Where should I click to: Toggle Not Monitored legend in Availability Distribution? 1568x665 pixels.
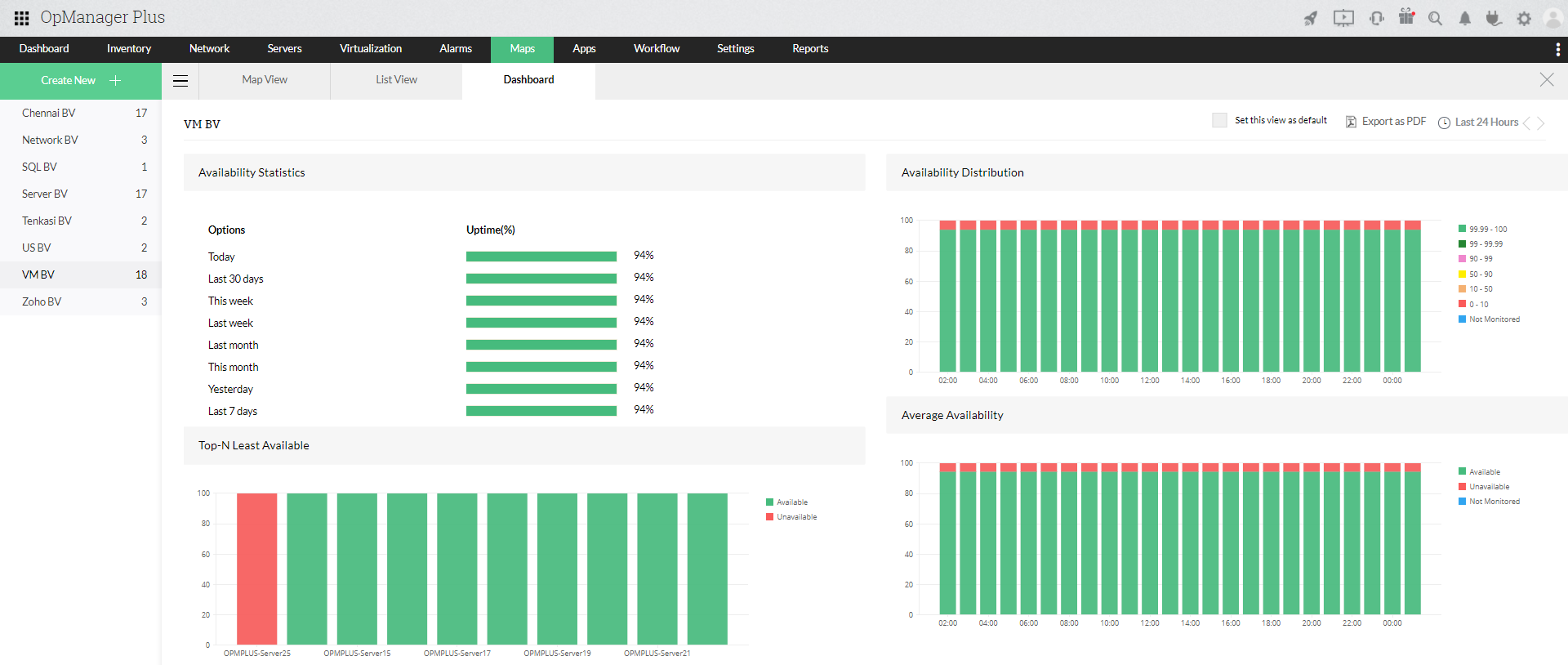[1489, 319]
